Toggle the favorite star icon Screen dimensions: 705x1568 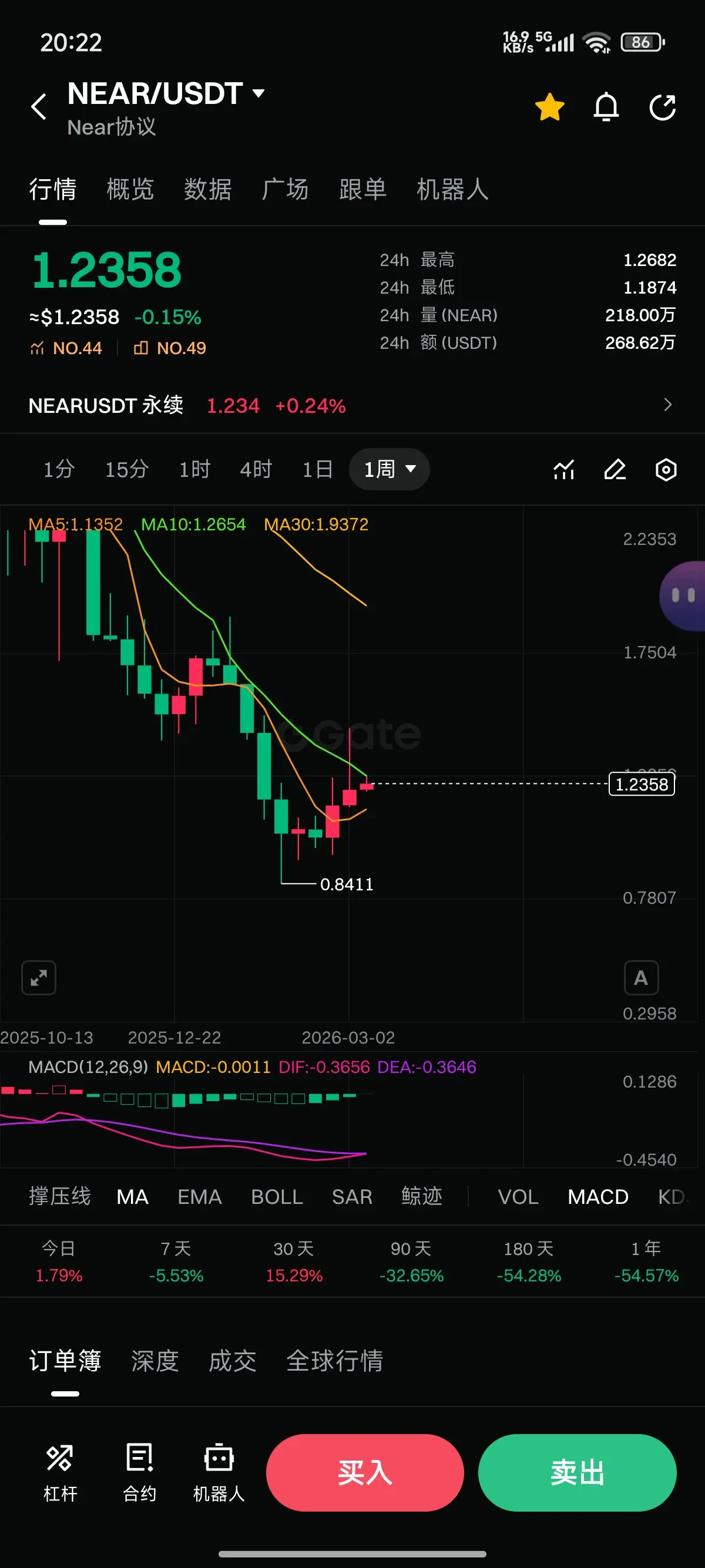(x=549, y=107)
